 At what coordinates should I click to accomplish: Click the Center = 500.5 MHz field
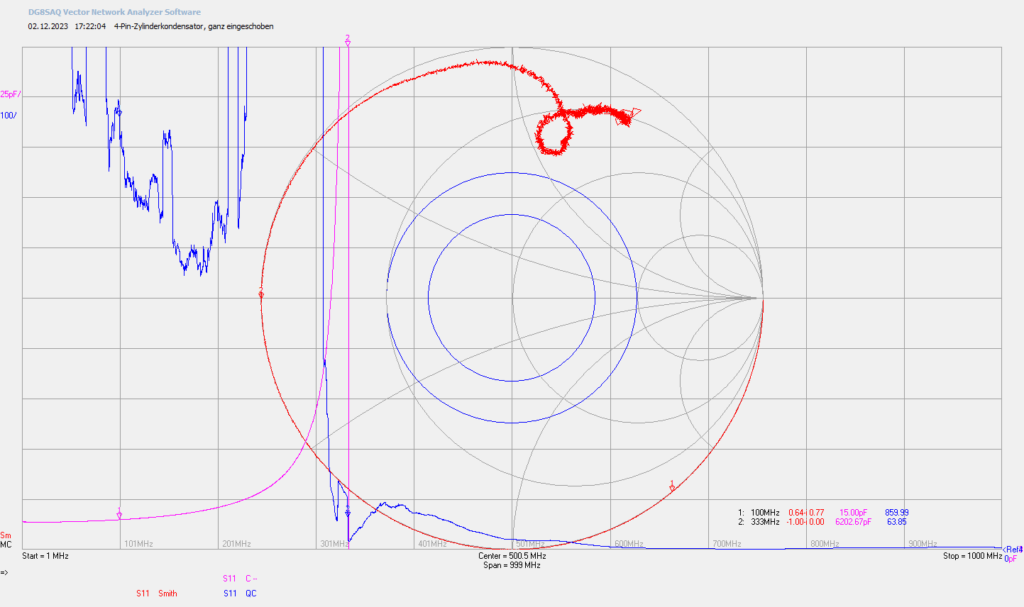512,556
